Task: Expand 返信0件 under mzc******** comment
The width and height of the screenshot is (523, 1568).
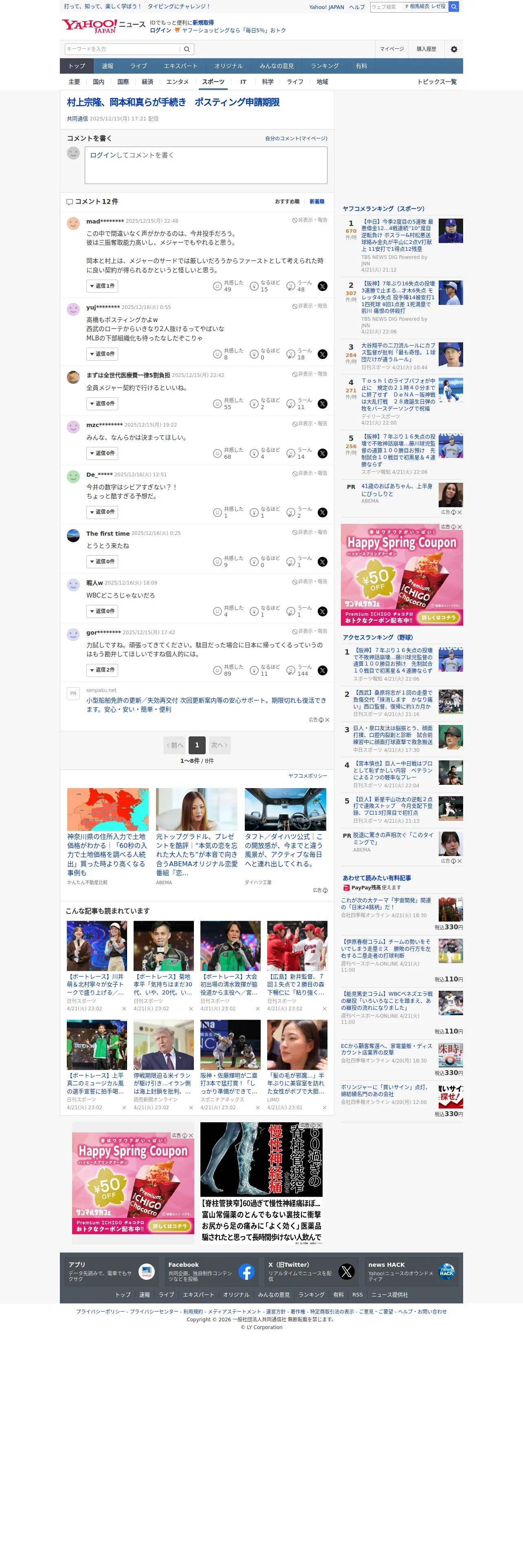Action: [x=102, y=453]
